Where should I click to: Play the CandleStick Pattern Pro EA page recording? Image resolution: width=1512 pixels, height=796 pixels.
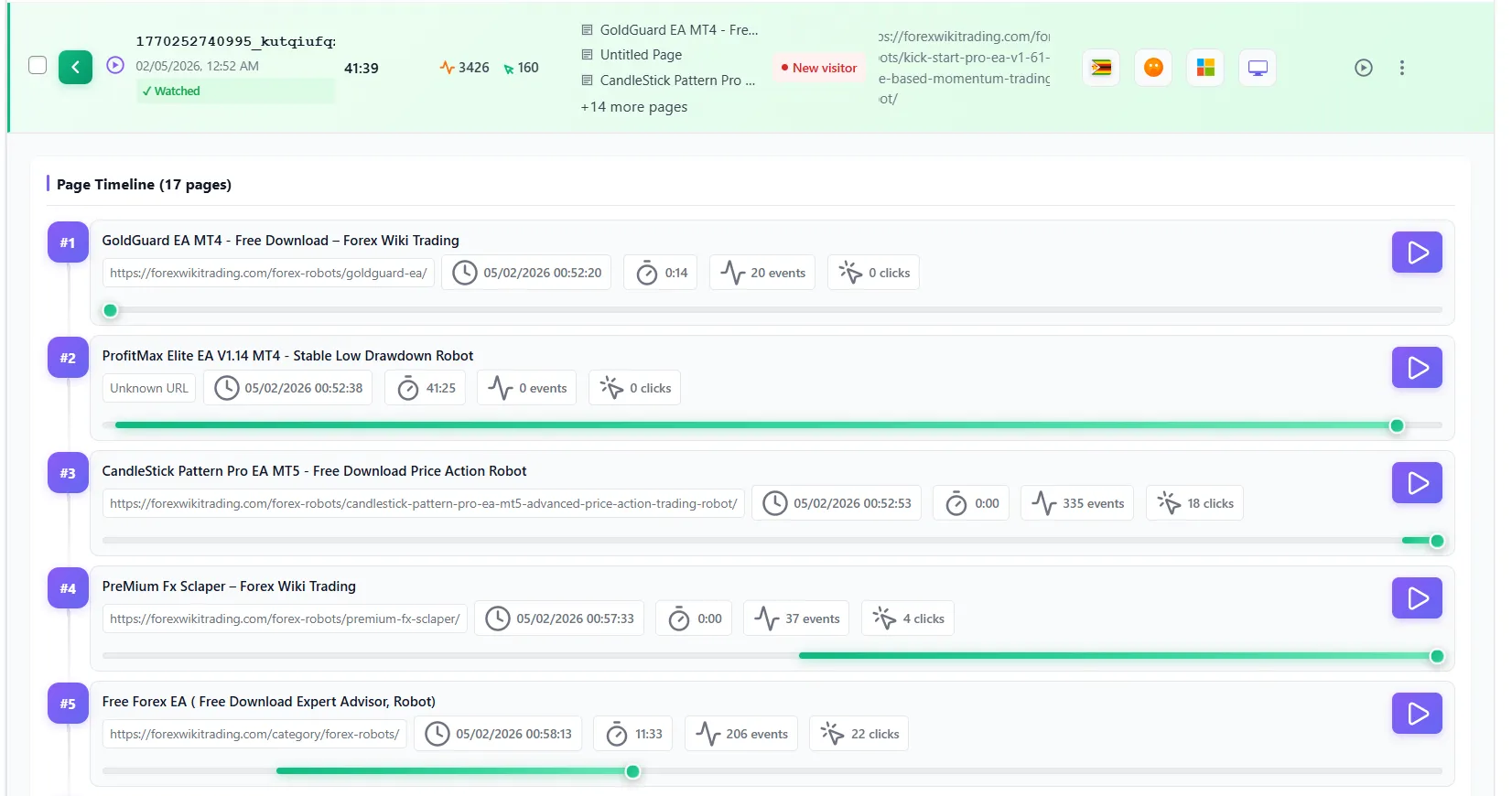[x=1418, y=483]
